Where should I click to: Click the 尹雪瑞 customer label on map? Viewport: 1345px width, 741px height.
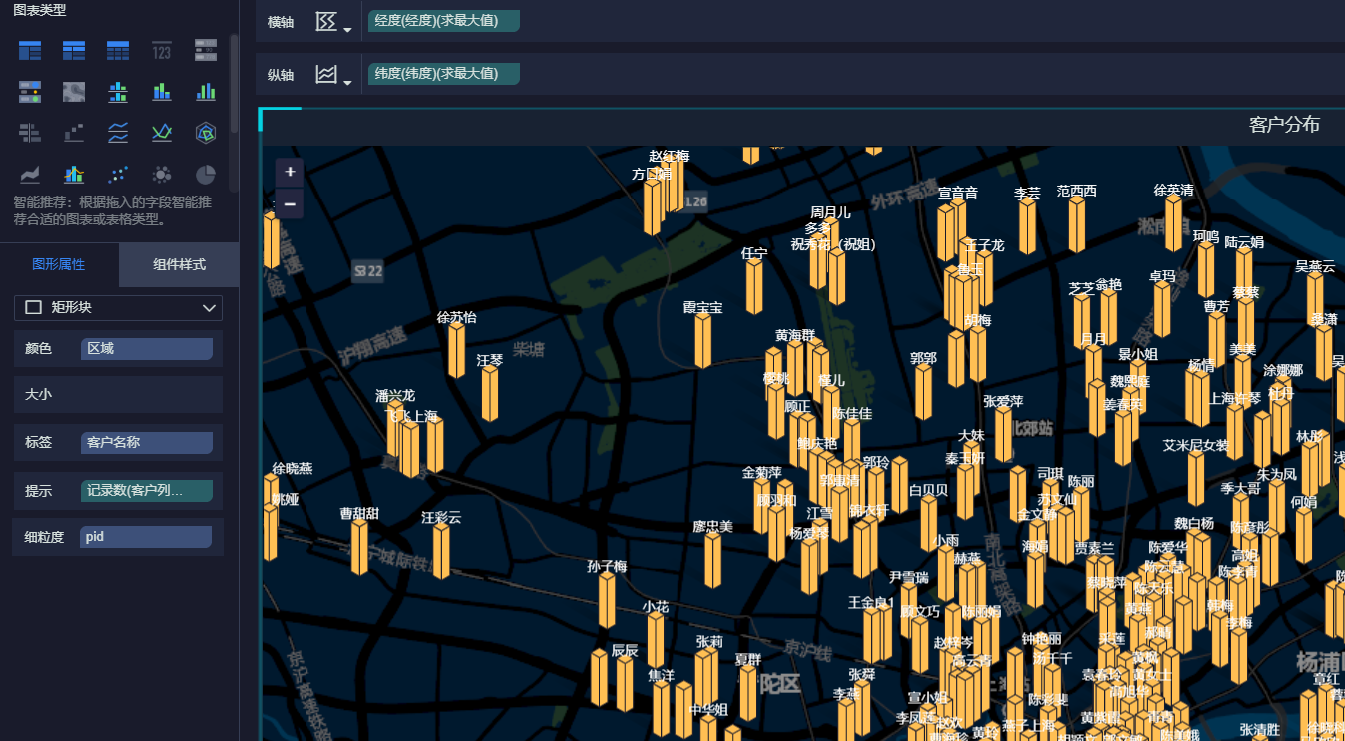click(909, 577)
